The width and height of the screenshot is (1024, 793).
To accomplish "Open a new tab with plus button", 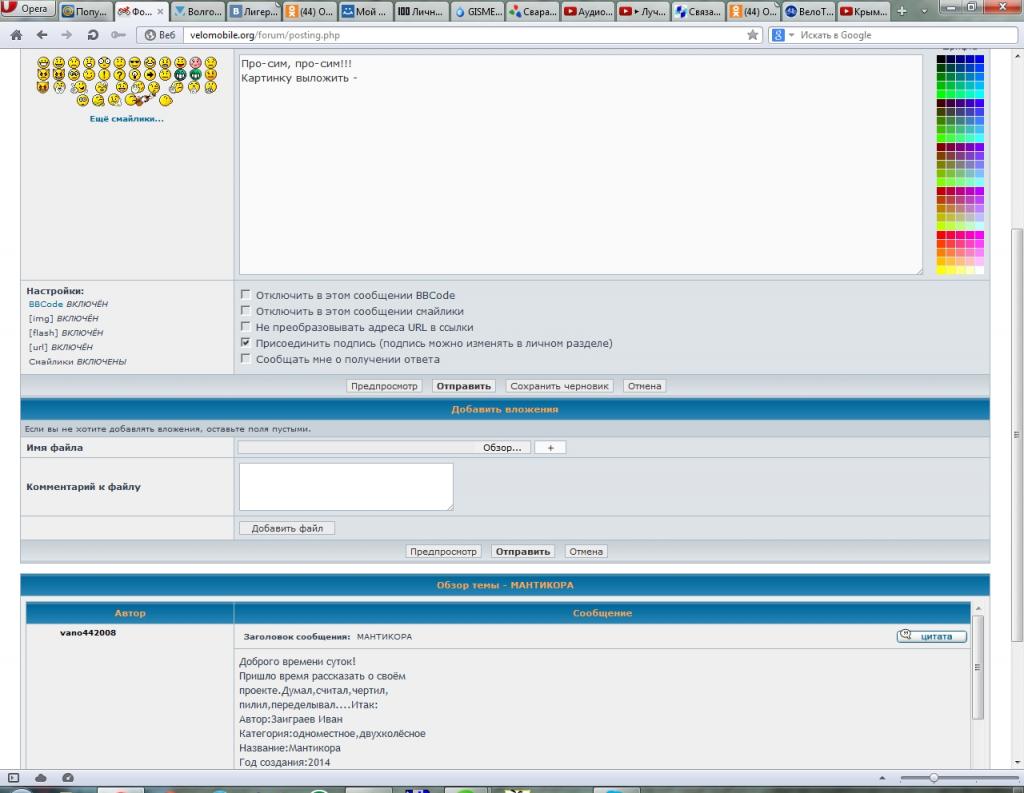I will [902, 11].
